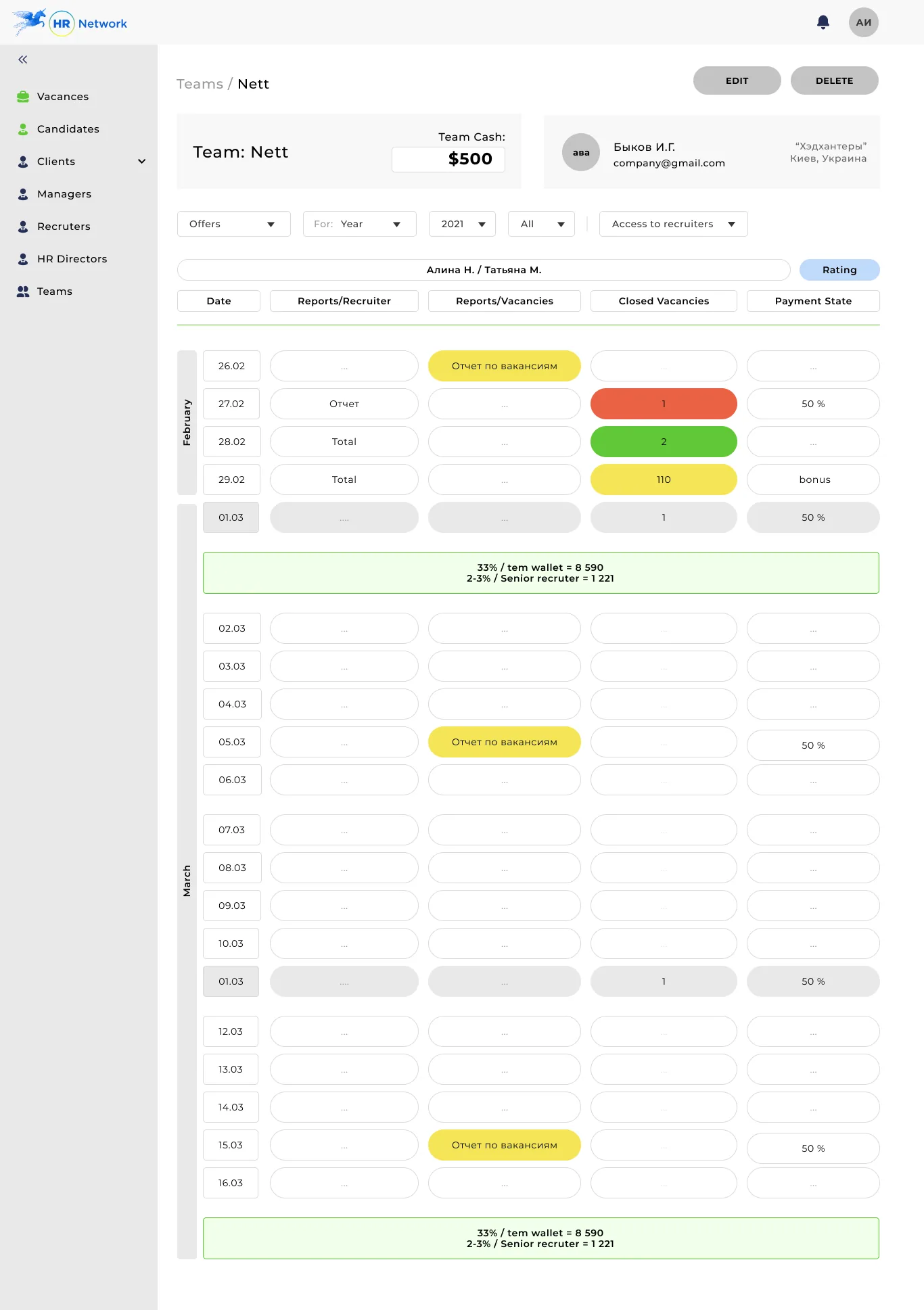The height and width of the screenshot is (1310, 924).
Task: Open Access to recruiters dropdown
Action: point(673,224)
